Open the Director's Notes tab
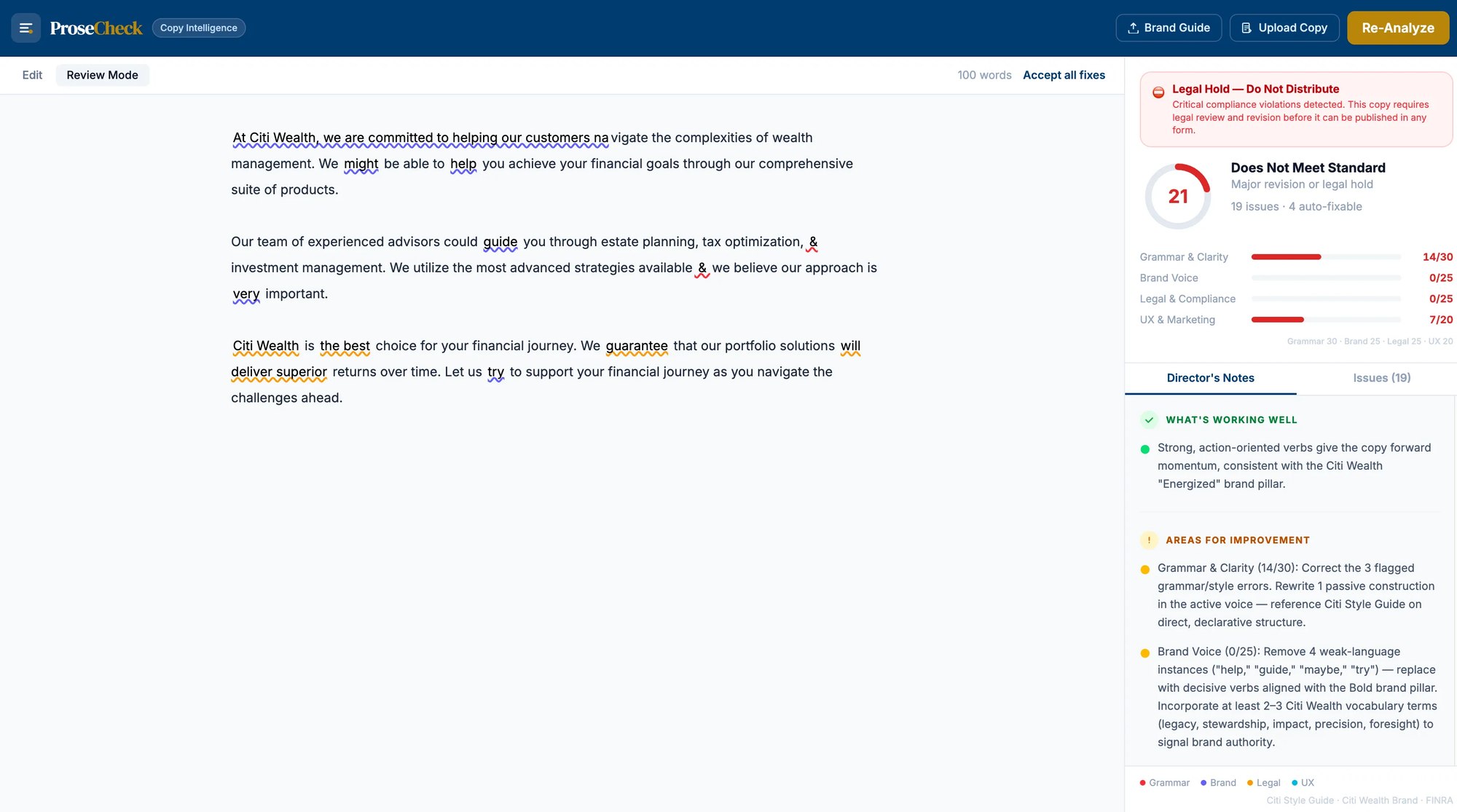The width and height of the screenshot is (1457, 812). pos(1210,378)
